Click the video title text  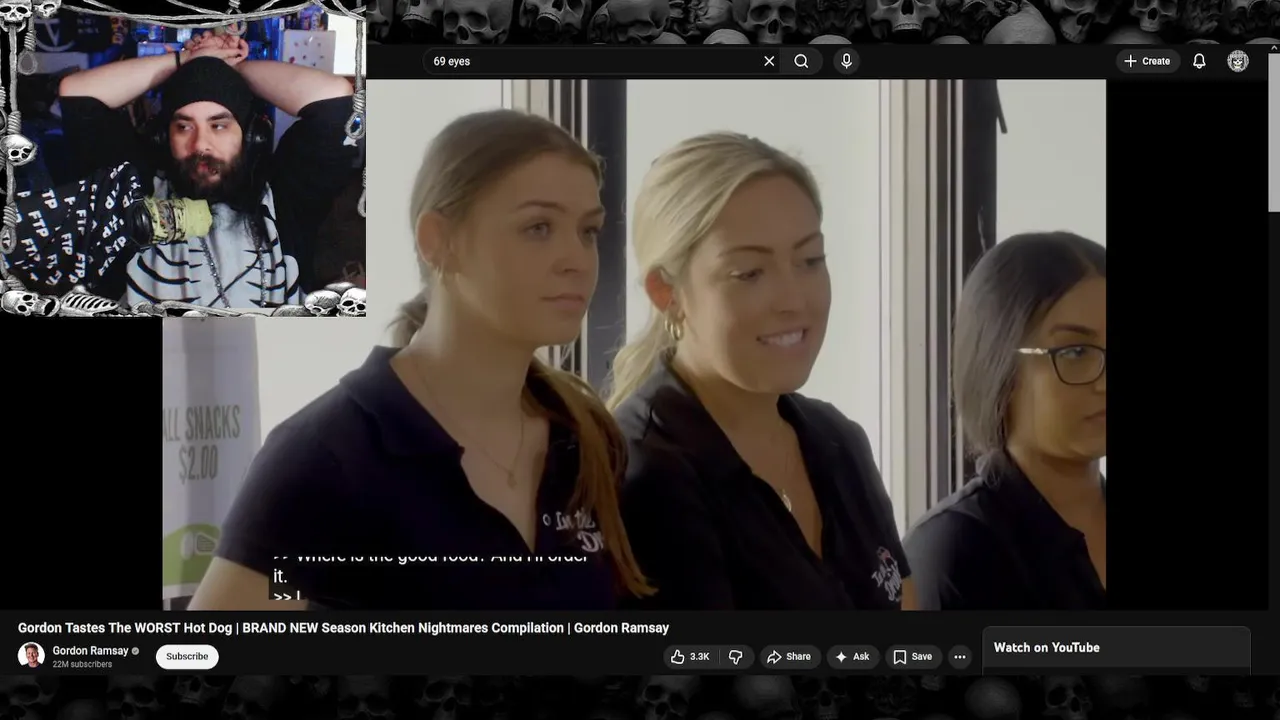[343, 628]
